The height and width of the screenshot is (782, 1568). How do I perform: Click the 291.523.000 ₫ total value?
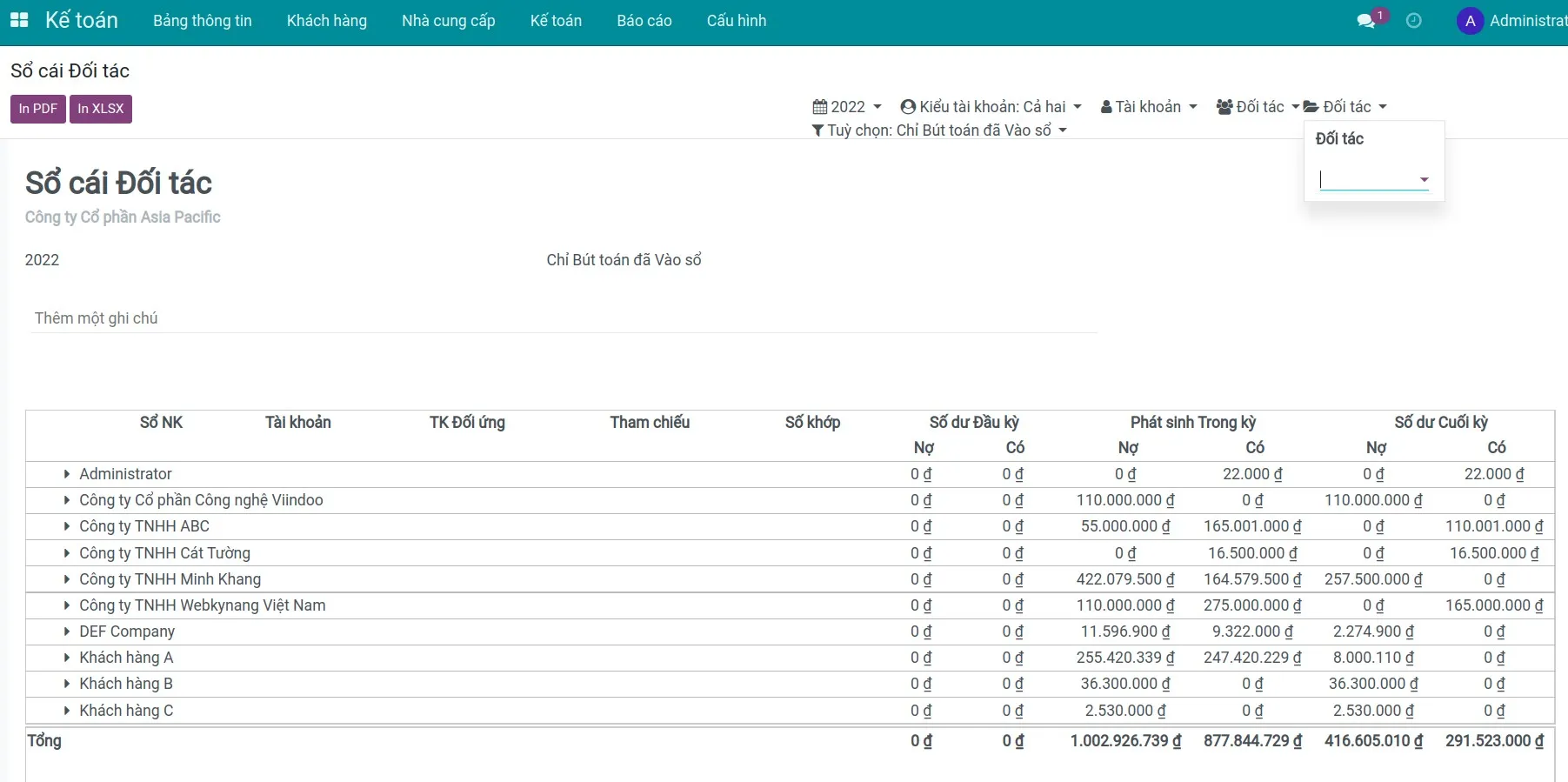click(x=1494, y=741)
